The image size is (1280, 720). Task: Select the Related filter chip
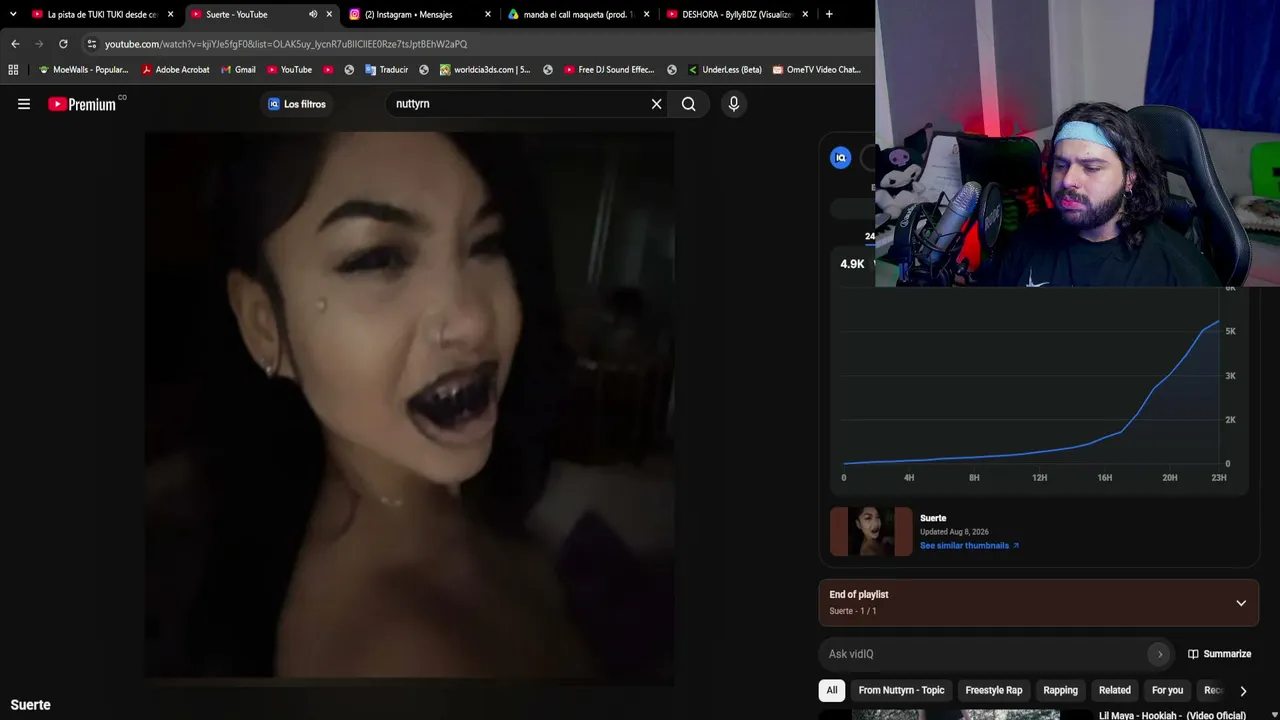1115,690
